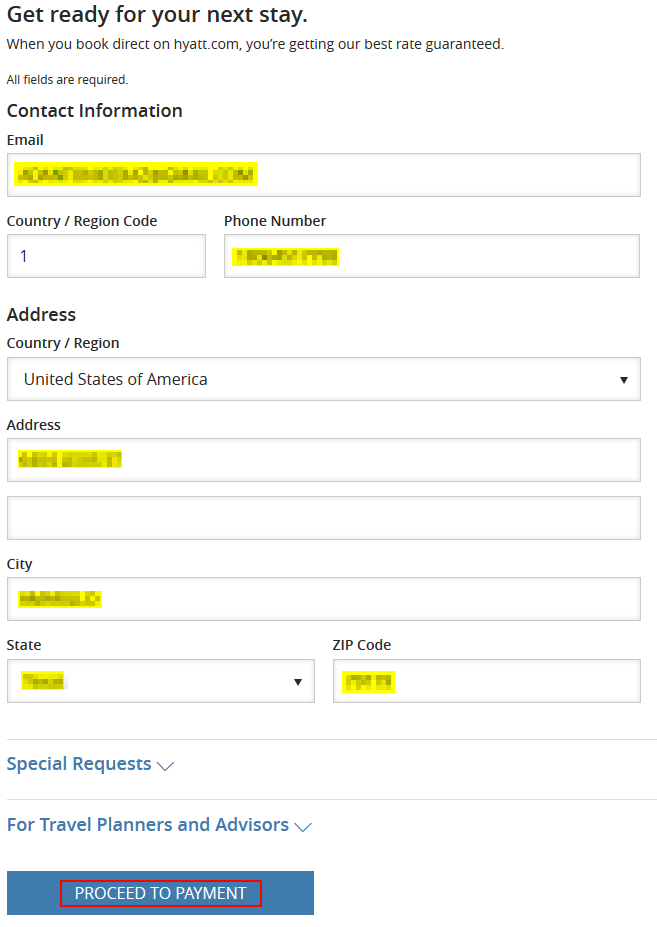Click the ZIP Code label text

(x=362, y=645)
